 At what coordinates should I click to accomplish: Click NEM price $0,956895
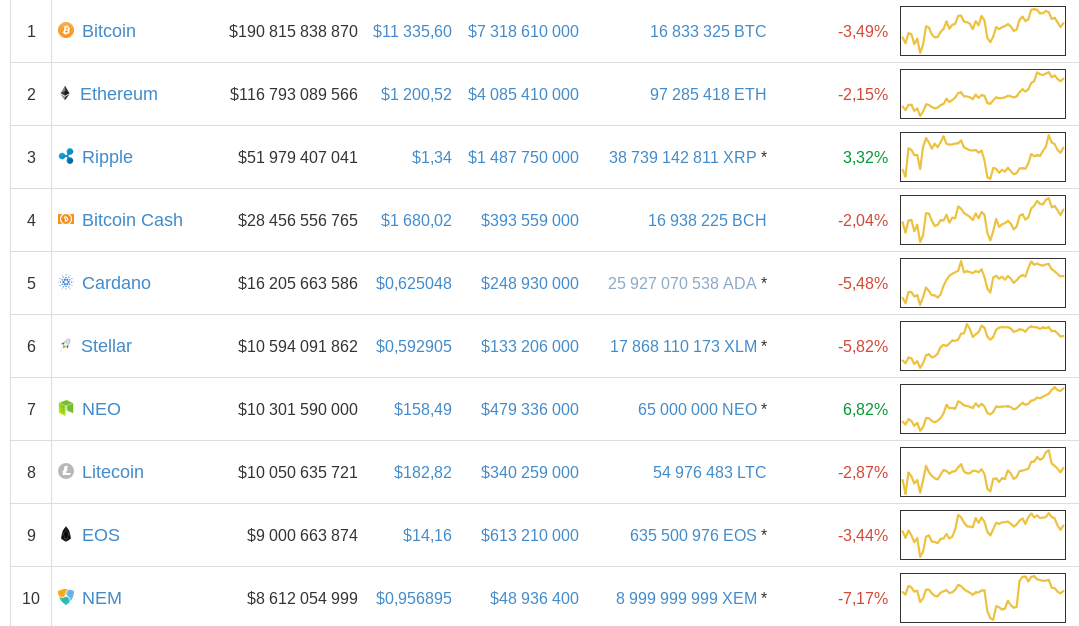(x=414, y=599)
